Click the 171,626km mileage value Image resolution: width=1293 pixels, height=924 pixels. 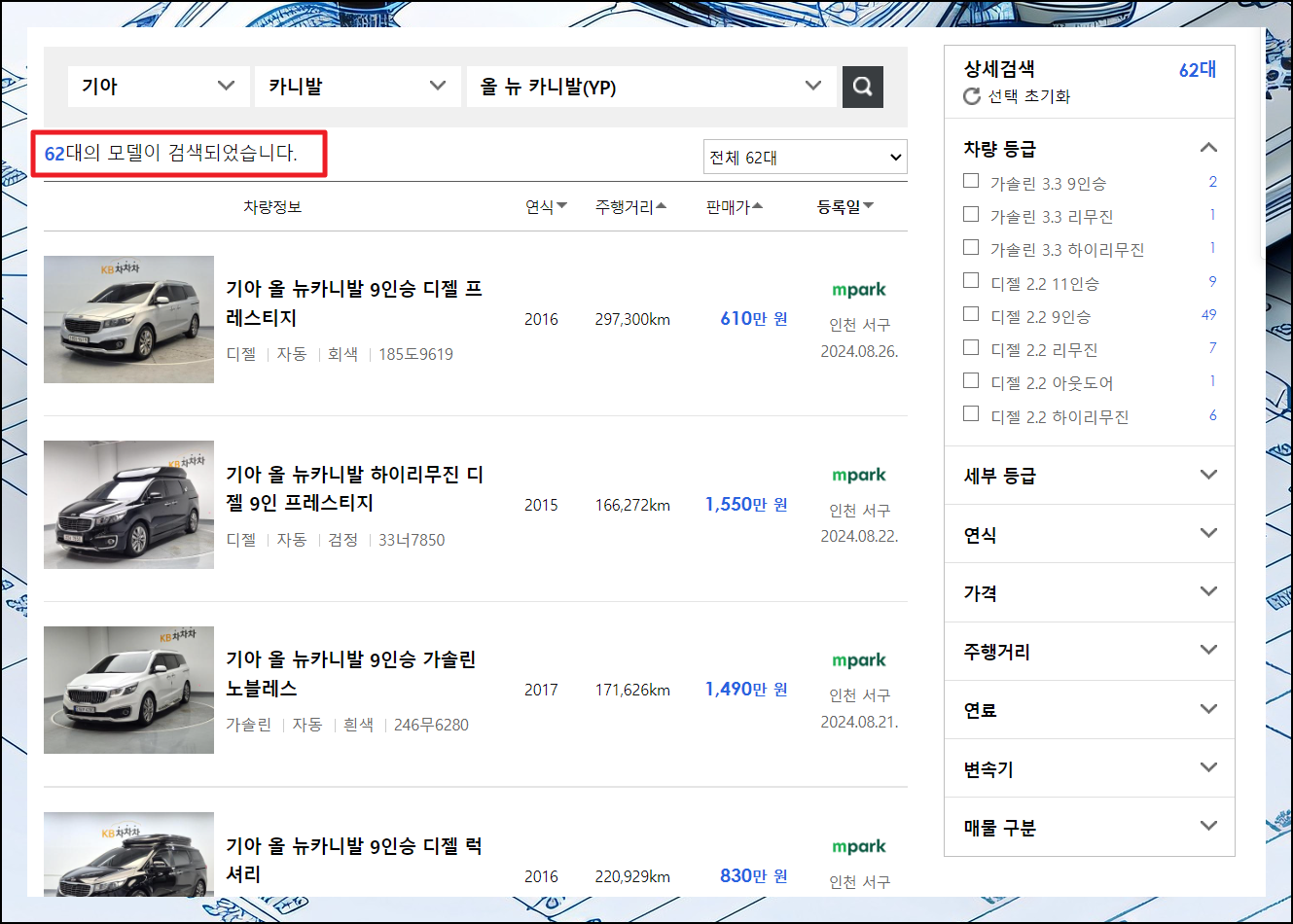(x=632, y=691)
